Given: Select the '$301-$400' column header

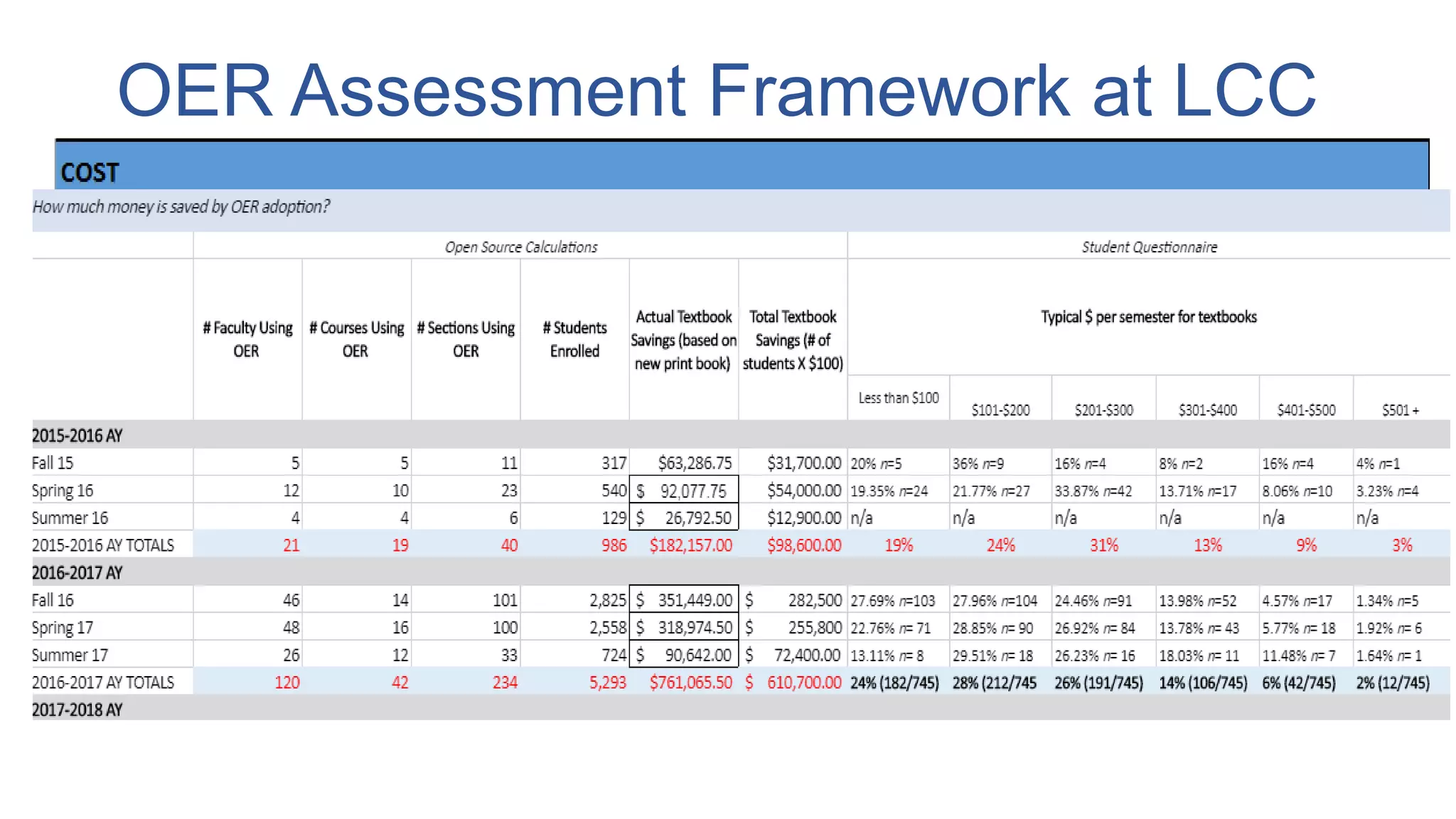Looking at the screenshot, I should coord(1208,409).
